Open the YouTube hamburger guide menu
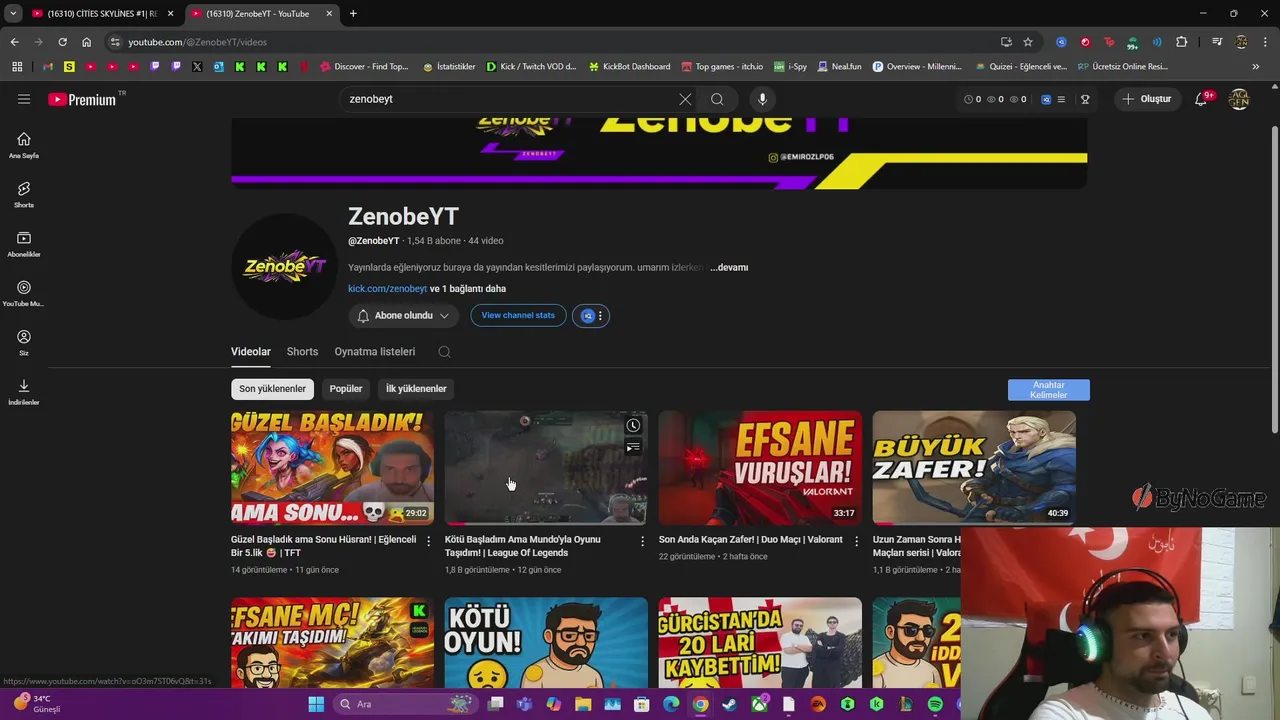1280x720 pixels. 24,99
